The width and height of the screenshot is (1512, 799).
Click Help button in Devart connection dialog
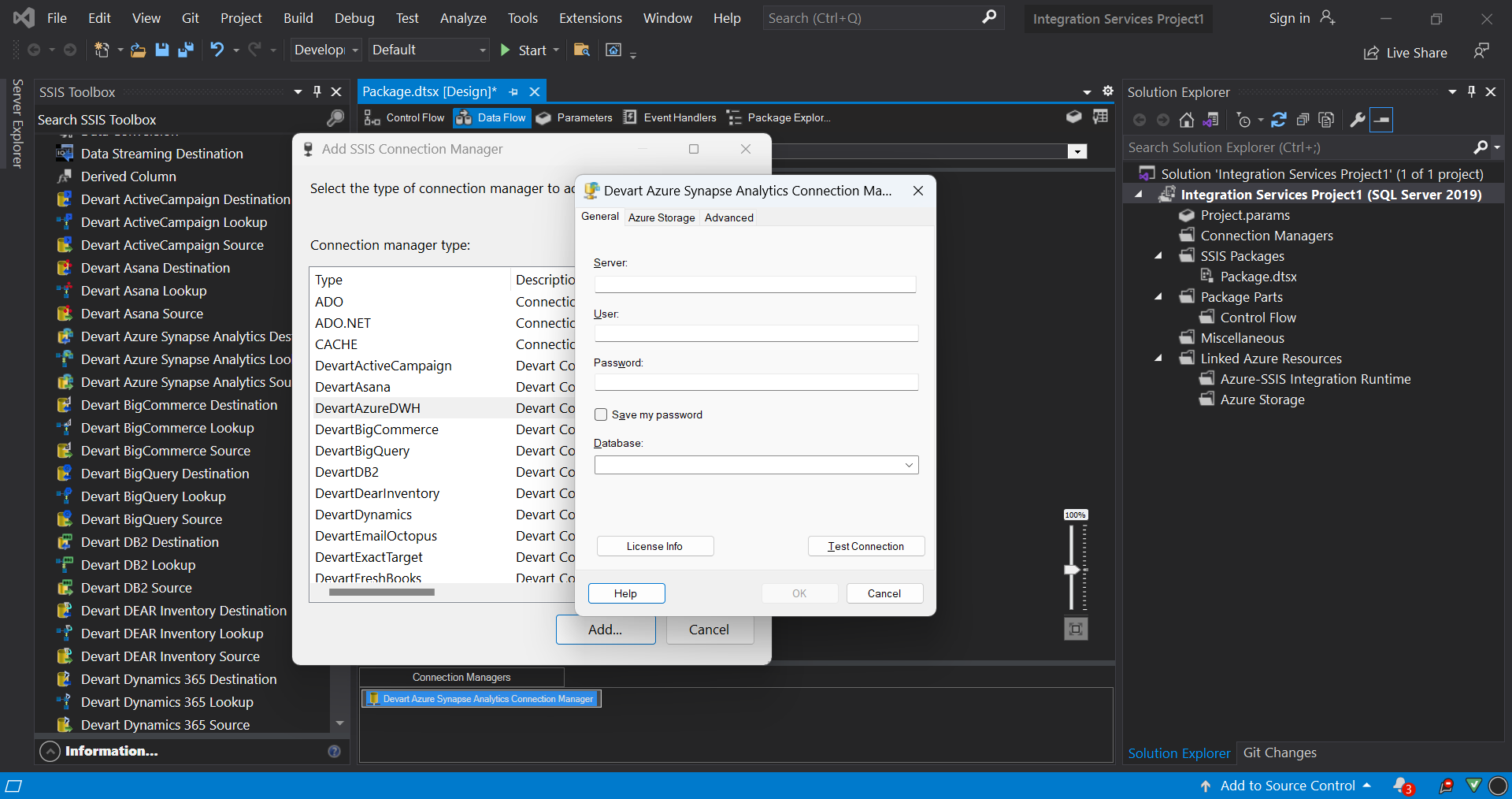pos(626,593)
